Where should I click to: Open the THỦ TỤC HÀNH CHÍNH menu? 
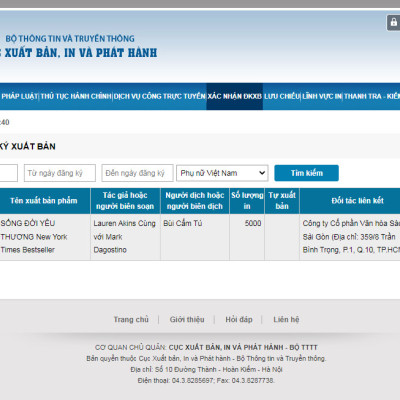[x=76, y=96]
